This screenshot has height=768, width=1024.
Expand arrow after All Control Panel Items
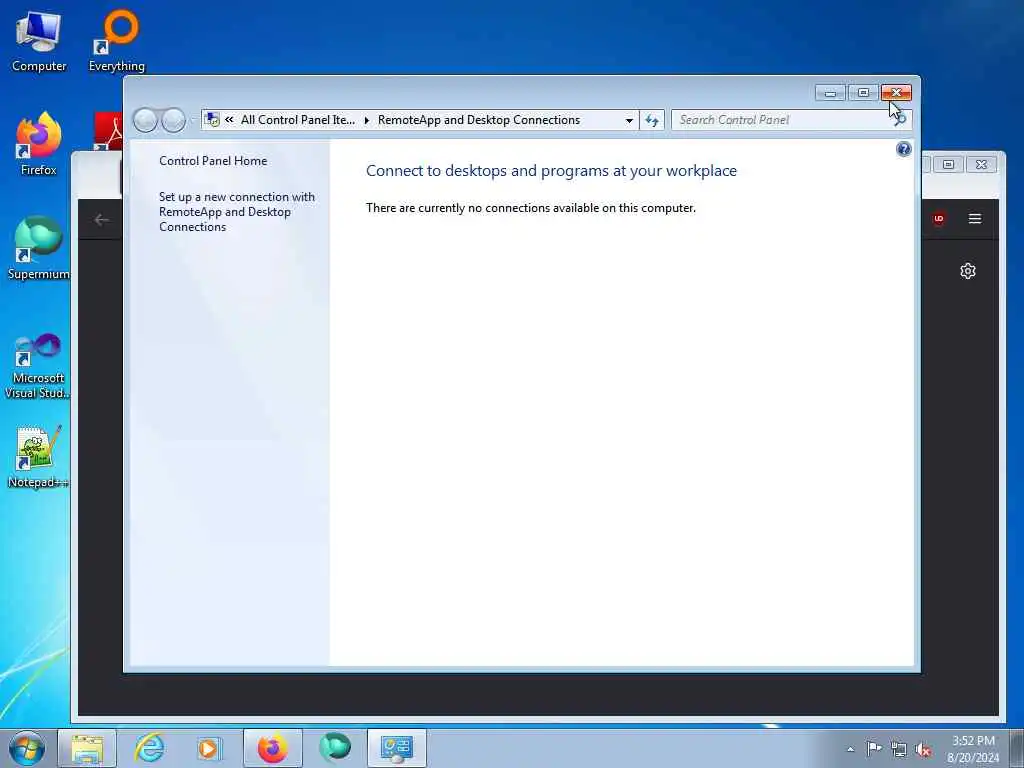point(366,120)
